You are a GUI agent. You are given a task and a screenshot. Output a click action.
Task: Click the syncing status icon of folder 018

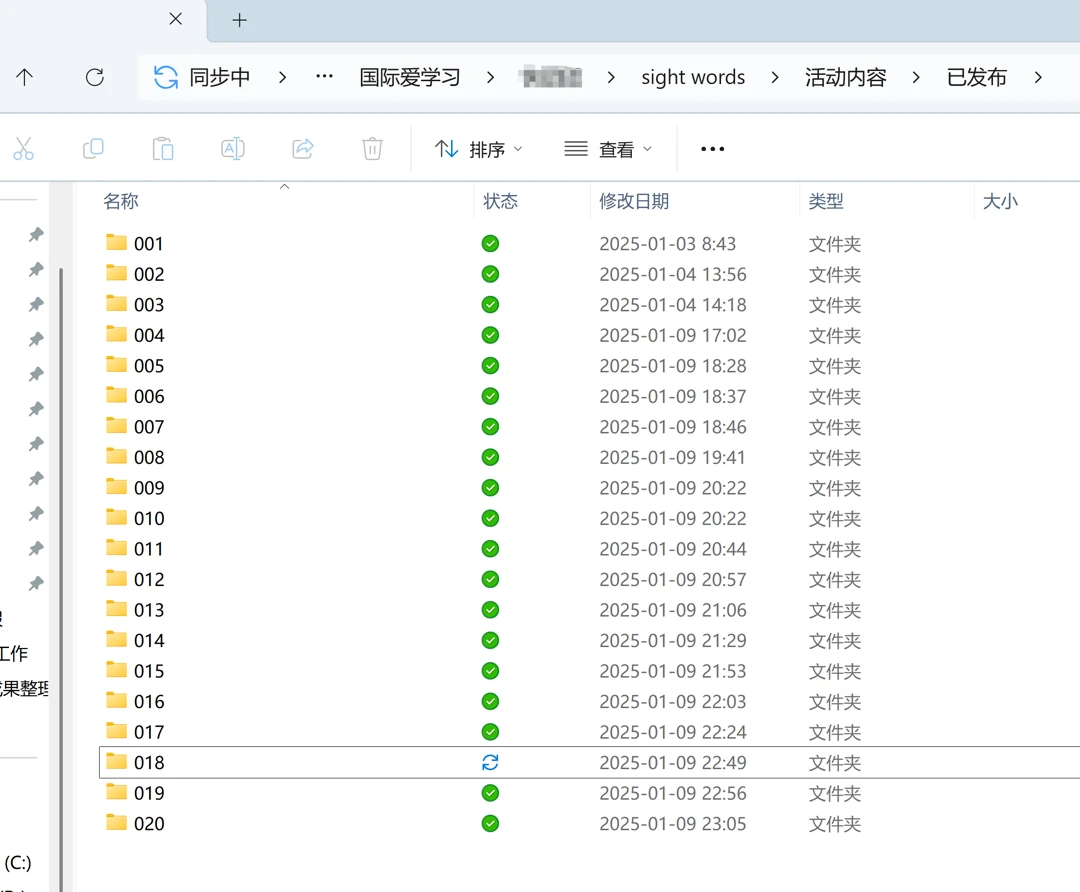click(x=490, y=763)
